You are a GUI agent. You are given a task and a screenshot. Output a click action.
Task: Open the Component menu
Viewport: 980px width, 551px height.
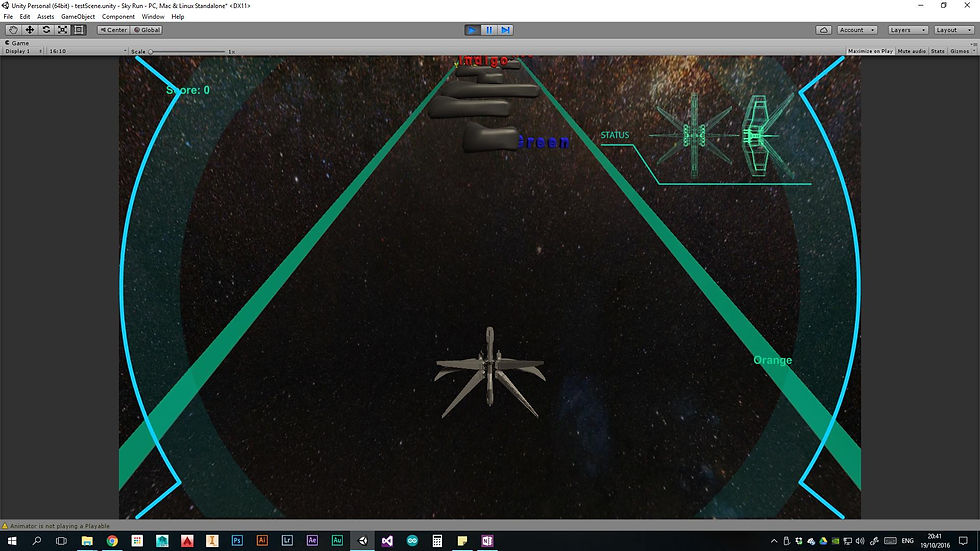click(x=118, y=17)
